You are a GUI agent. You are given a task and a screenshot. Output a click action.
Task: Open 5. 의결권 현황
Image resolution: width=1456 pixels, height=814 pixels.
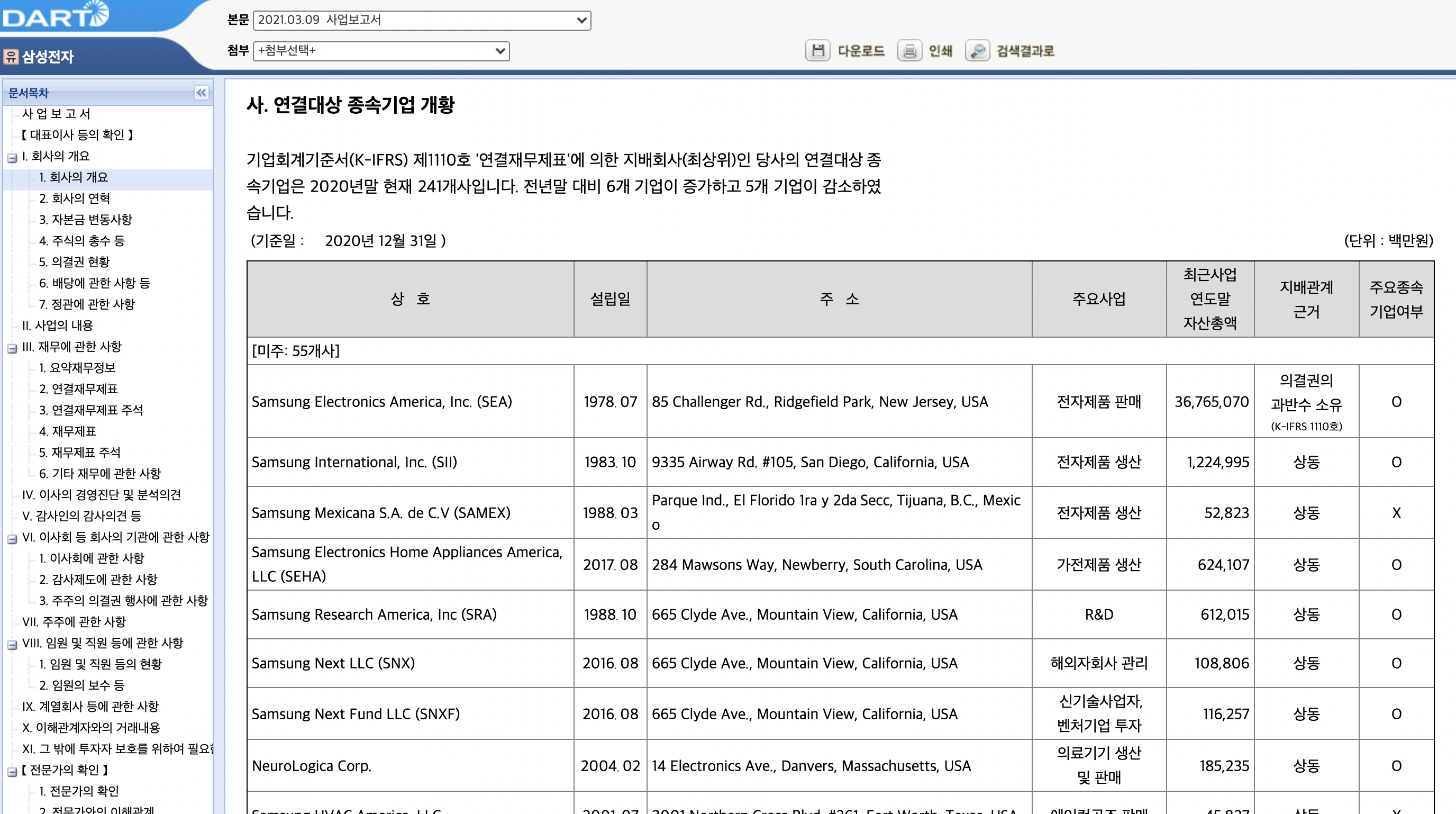(74, 262)
